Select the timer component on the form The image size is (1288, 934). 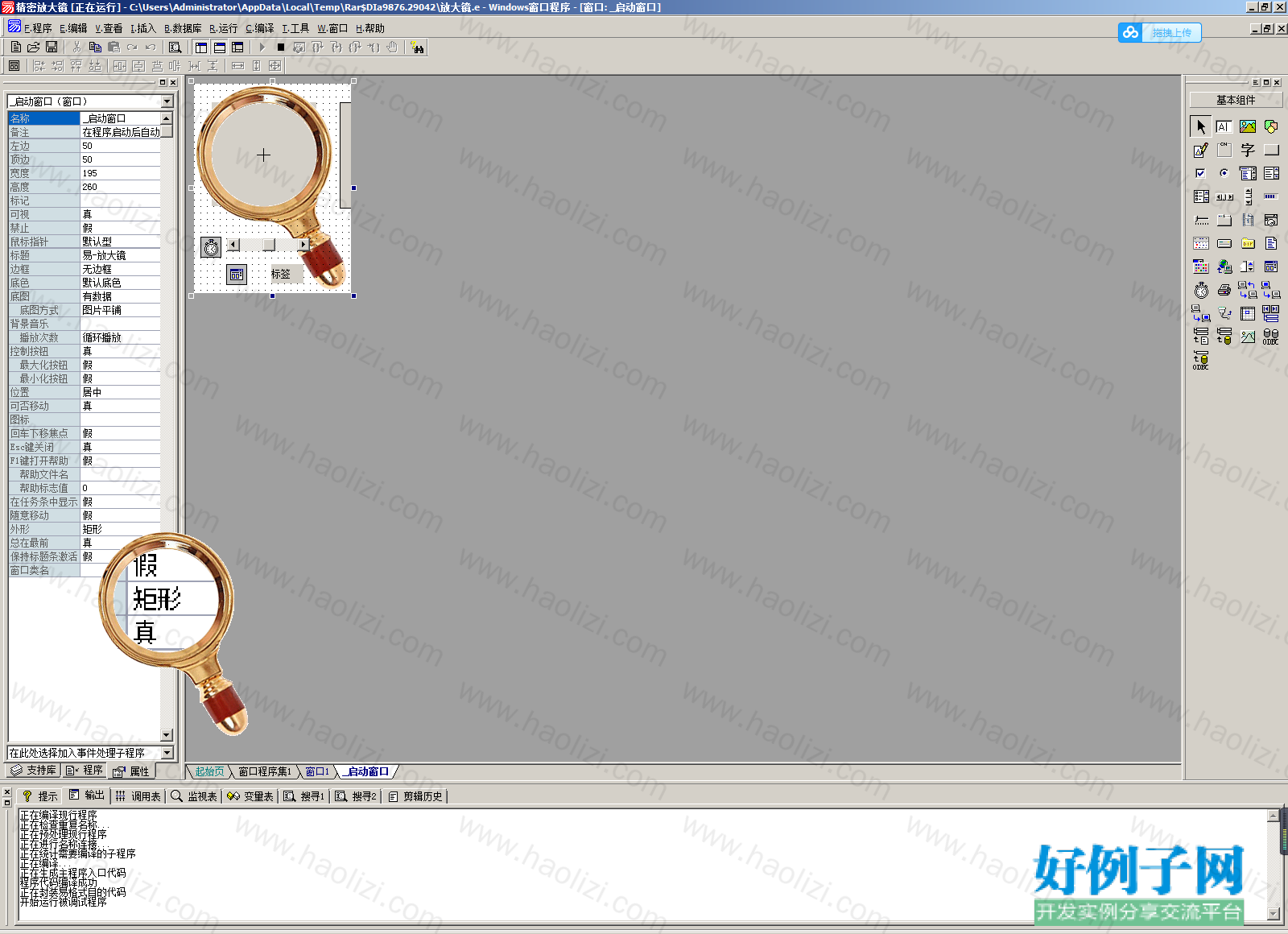[211, 247]
